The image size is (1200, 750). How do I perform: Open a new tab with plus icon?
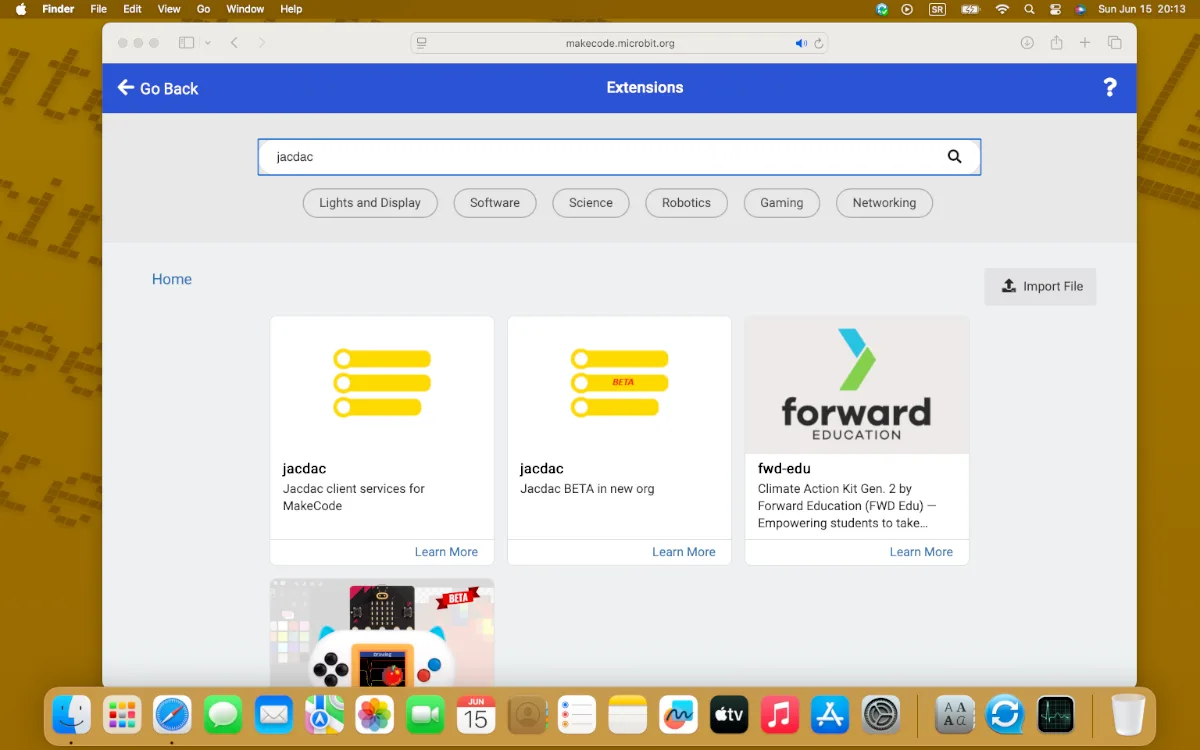pos(1085,43)
